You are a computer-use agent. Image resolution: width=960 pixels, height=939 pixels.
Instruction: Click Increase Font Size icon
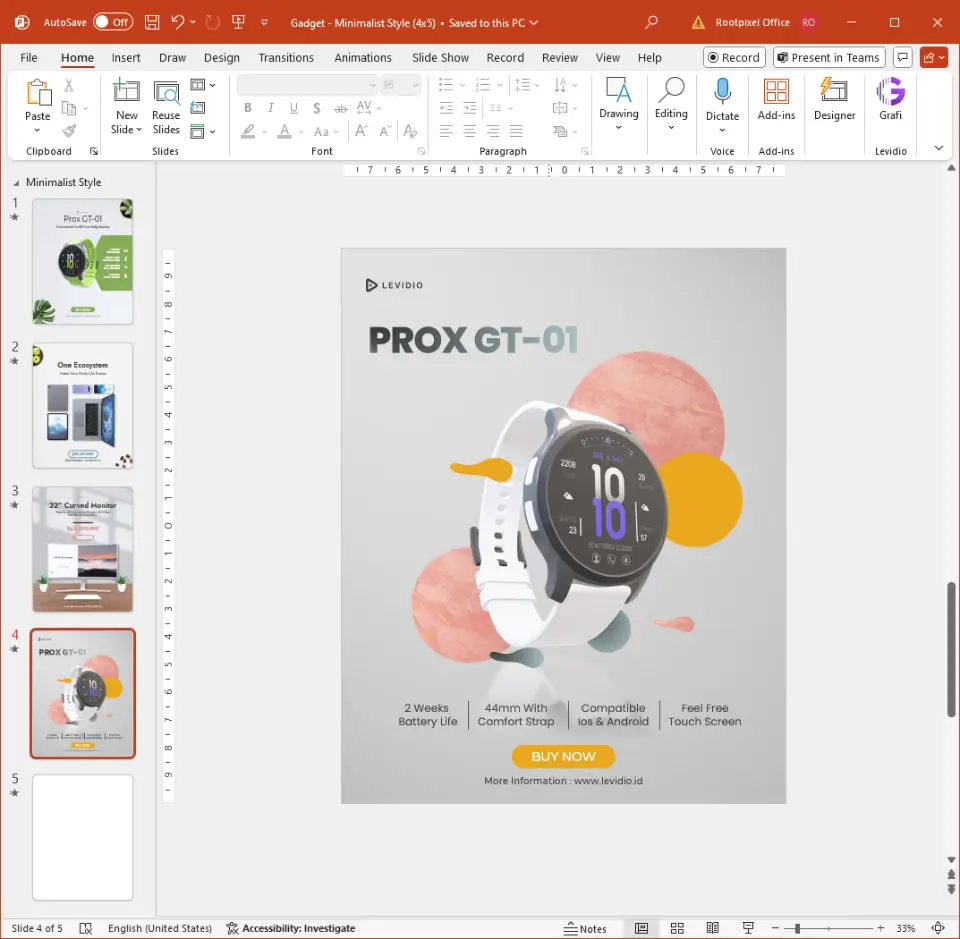[361, 131]
